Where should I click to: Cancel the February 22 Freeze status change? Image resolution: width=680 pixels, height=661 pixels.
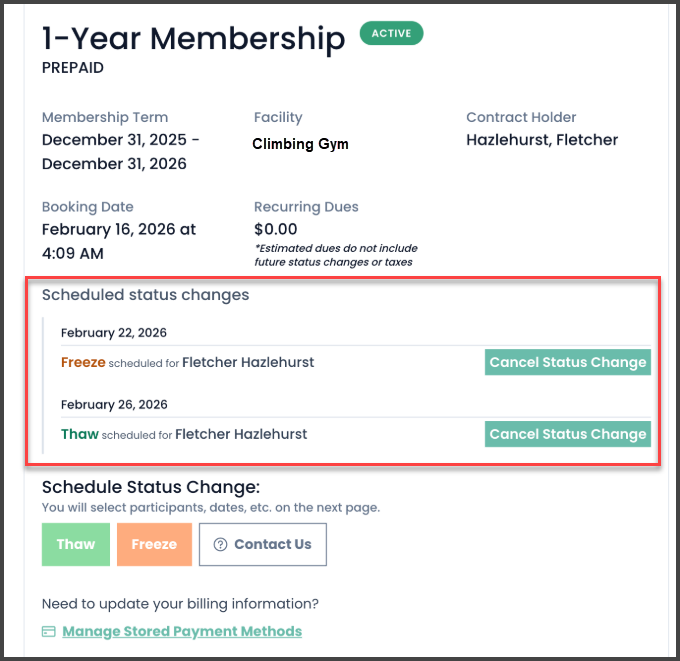[x=567, y=362]
